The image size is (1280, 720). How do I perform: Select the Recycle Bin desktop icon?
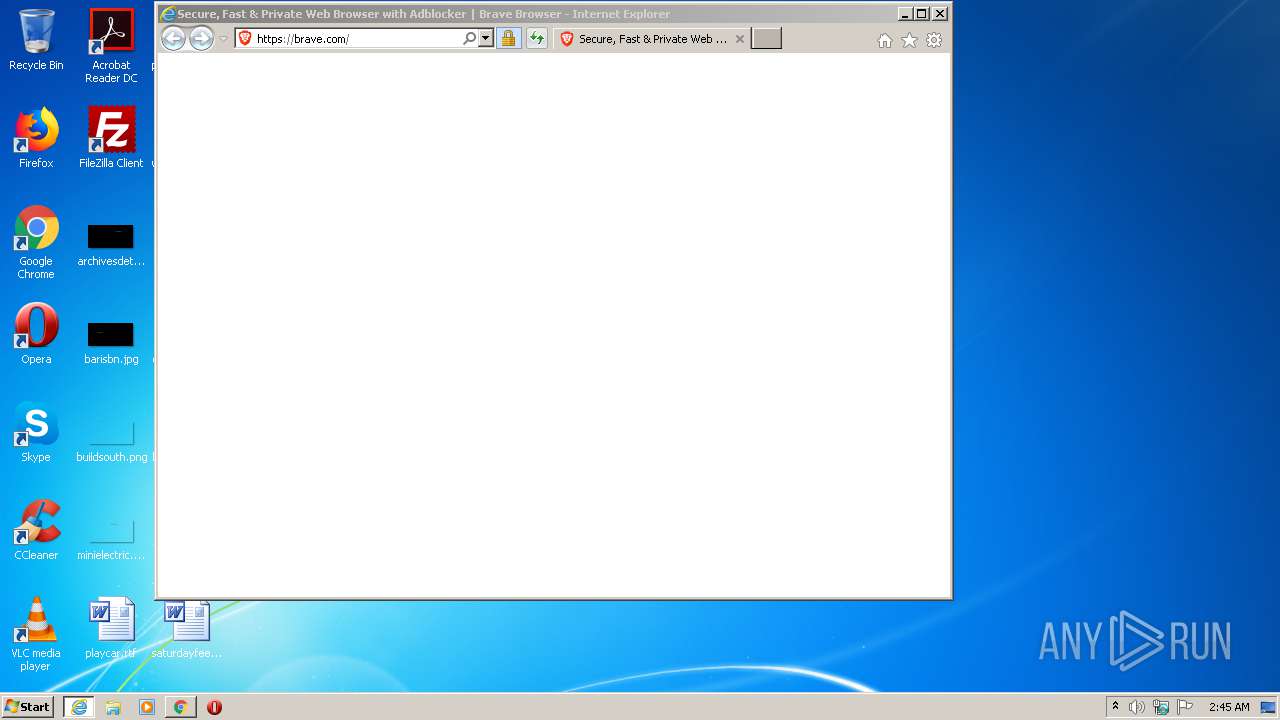point(36,40)
